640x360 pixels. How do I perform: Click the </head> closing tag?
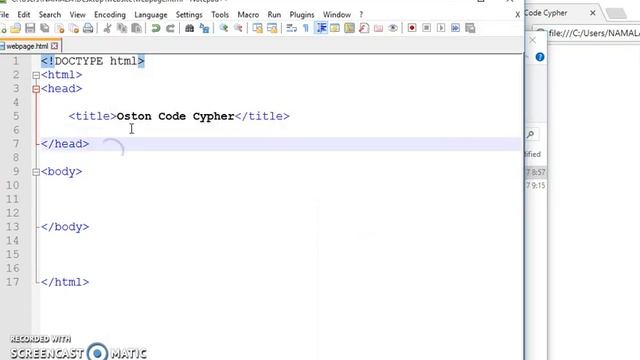(65, 144)
